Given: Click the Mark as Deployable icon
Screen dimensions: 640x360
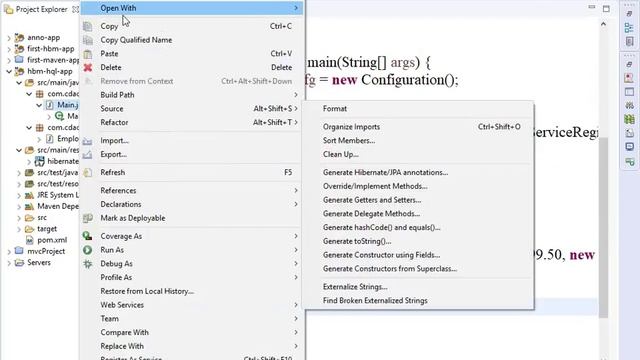Looking at the screenshot, I should point(87,218).
